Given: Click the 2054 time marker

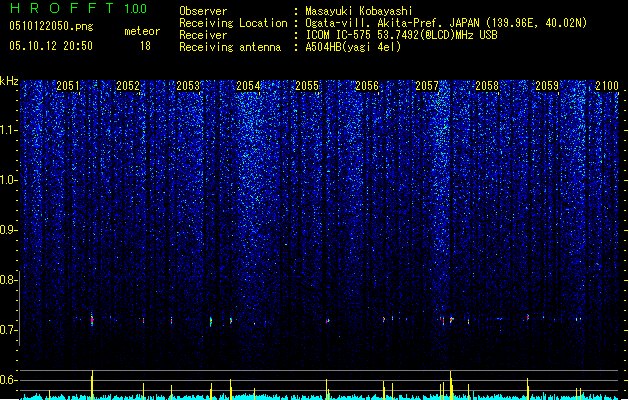Looking at the screenshot, I should [x=248, y=86].
